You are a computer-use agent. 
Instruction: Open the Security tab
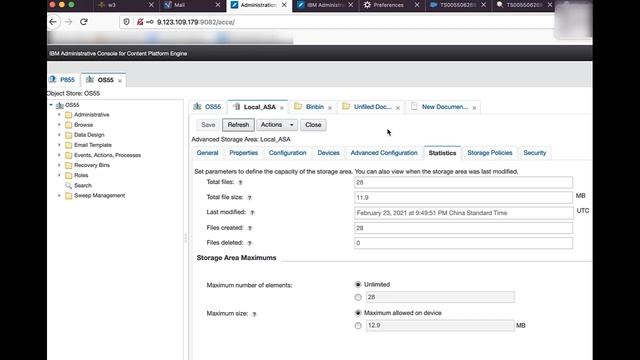coord(535,153)
